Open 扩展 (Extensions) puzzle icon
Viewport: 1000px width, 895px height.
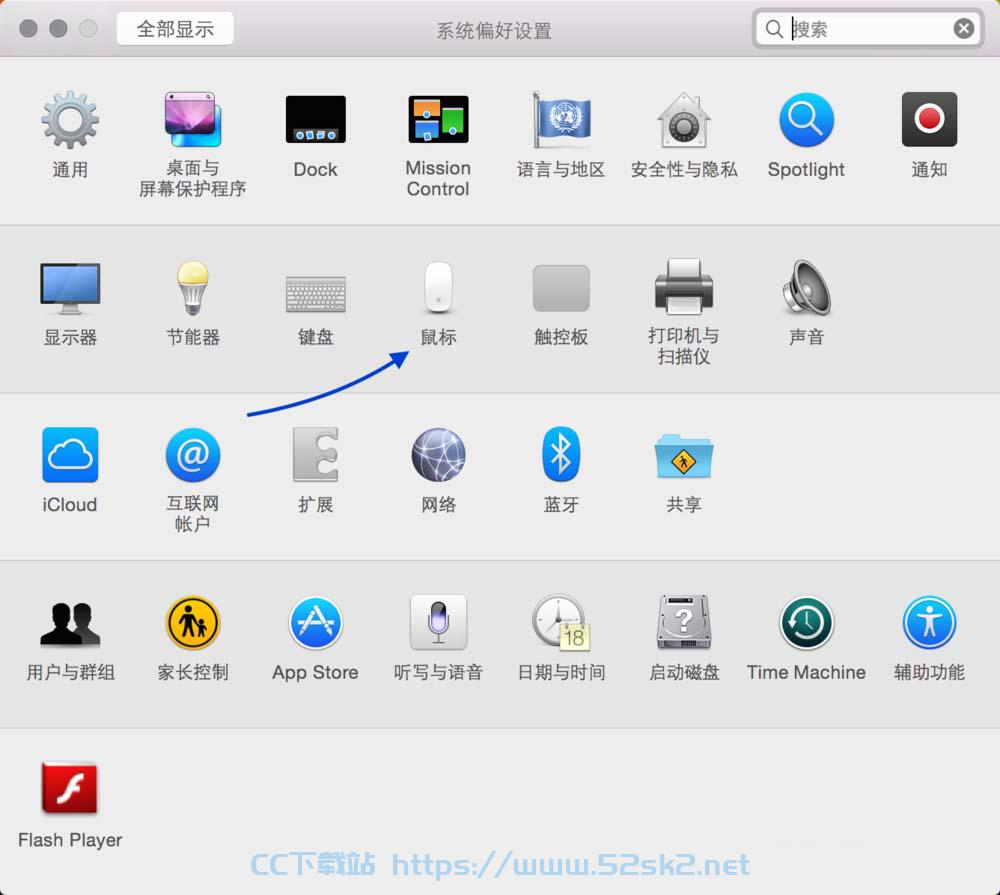(x=316, y=454)
